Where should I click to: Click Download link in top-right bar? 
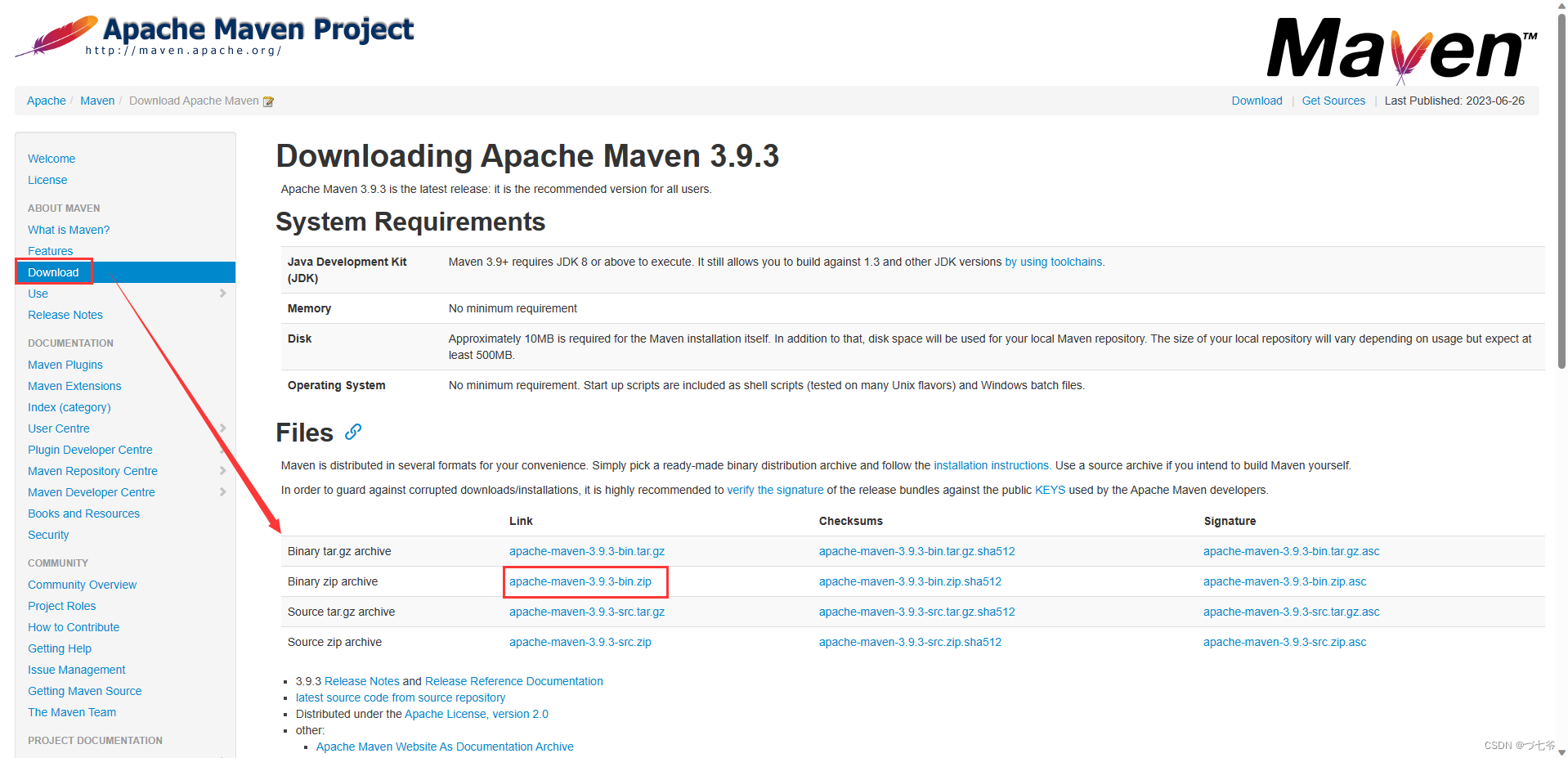tap(1257, 101)
